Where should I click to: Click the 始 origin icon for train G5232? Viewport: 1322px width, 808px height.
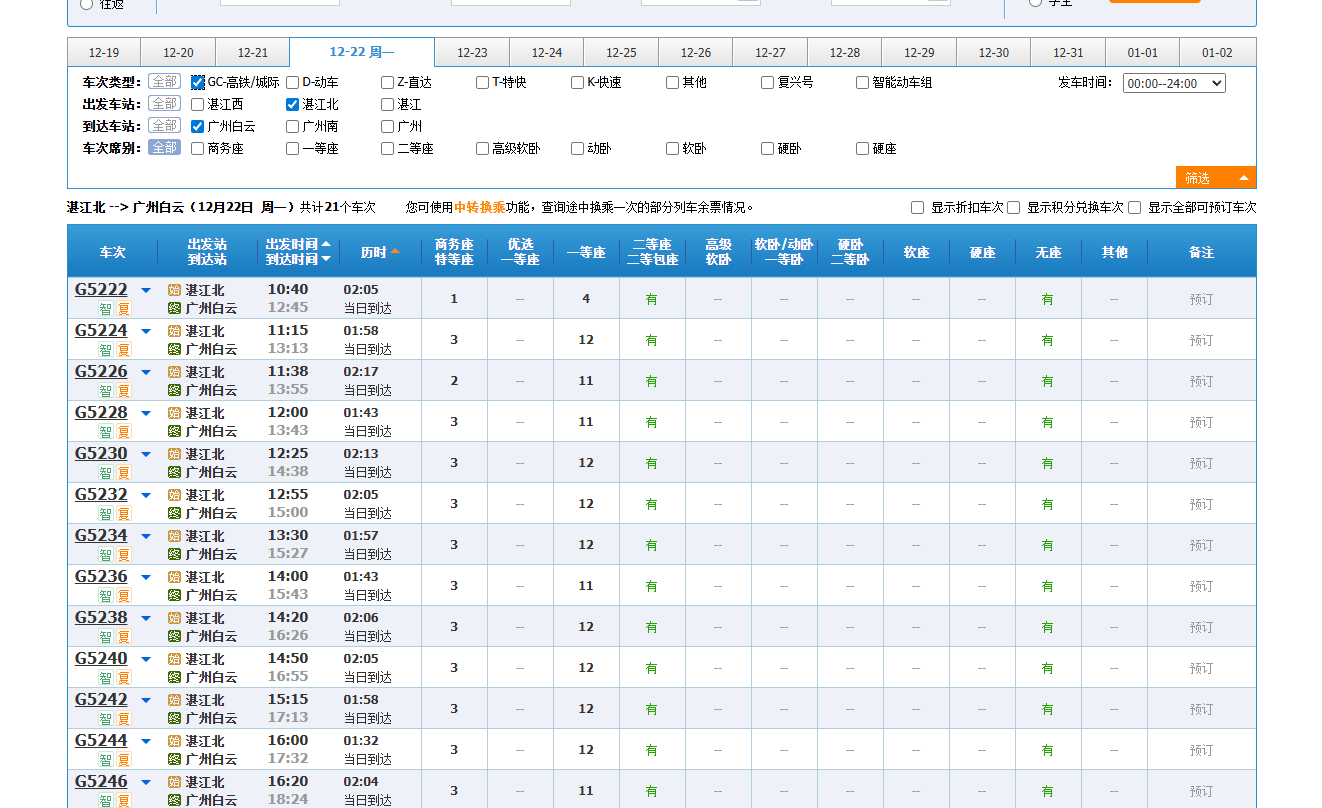point(174,495)
